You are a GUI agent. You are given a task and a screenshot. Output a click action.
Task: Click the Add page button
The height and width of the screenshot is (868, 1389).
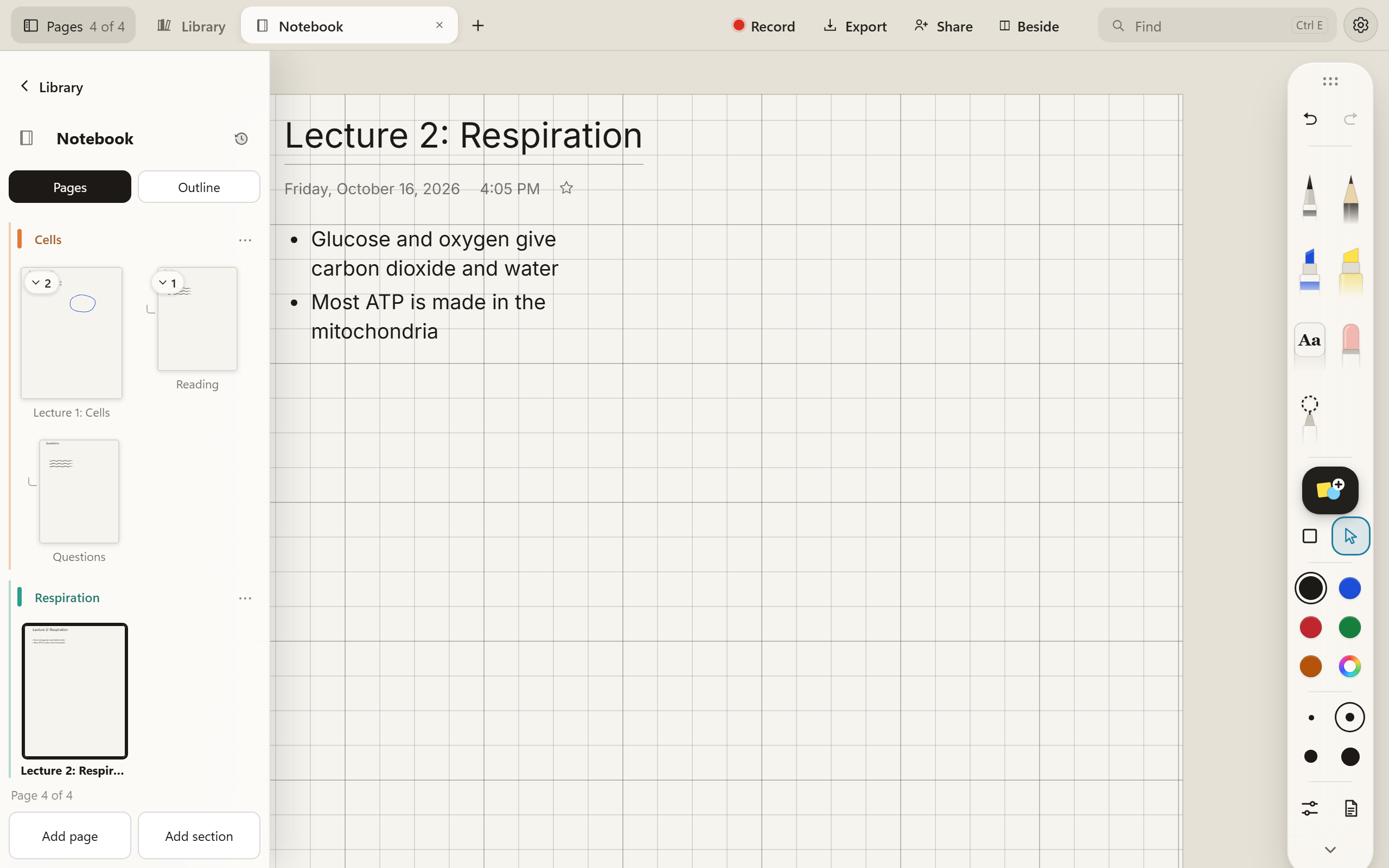(70, 835)
